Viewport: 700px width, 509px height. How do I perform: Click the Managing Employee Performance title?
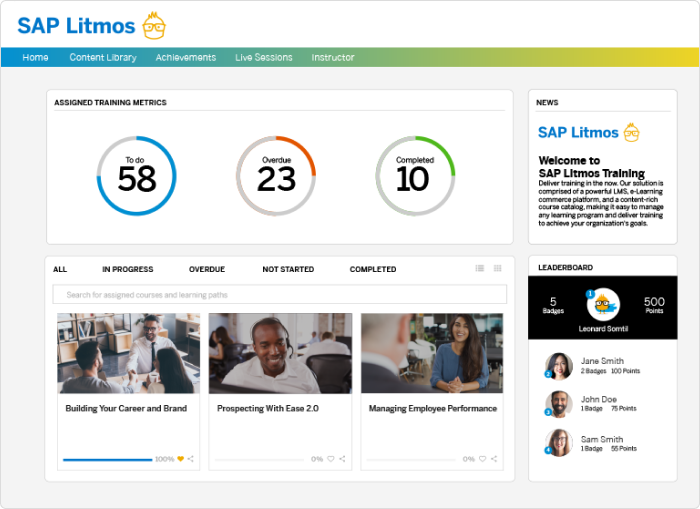click(x=433, y=408)
